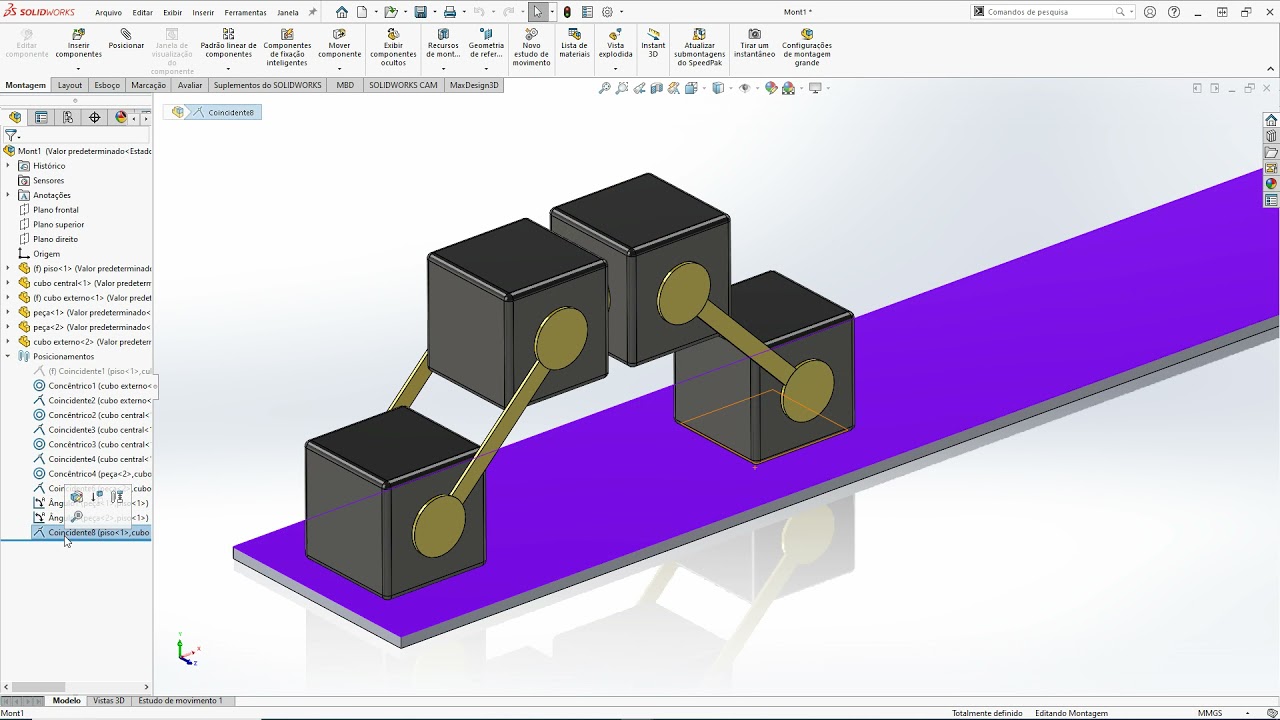
Task: Click the Print icon in the quick toolbar
Action: pyautogui.click(x=450, y=12)
